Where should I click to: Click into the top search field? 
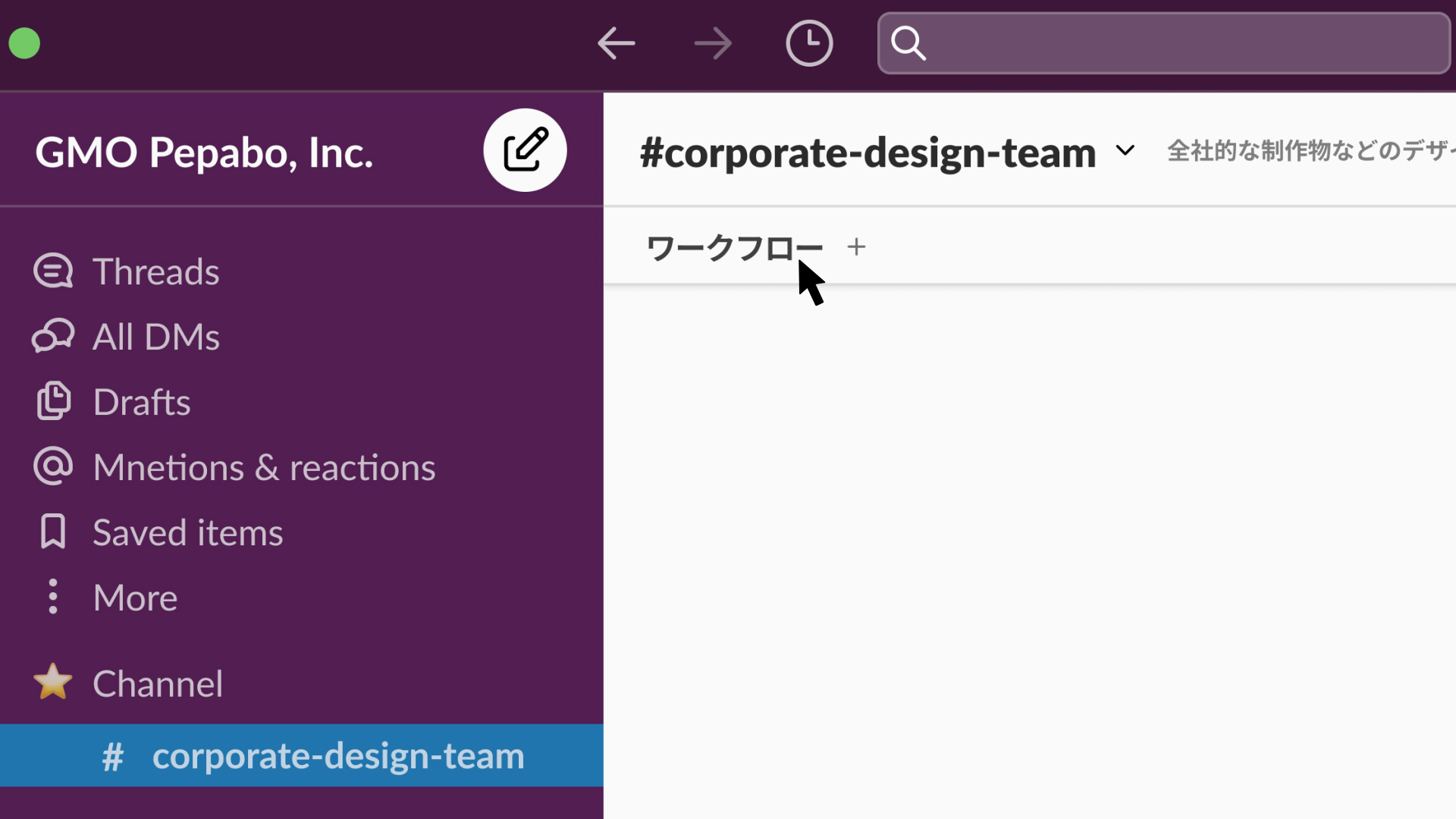[1183, 43]
